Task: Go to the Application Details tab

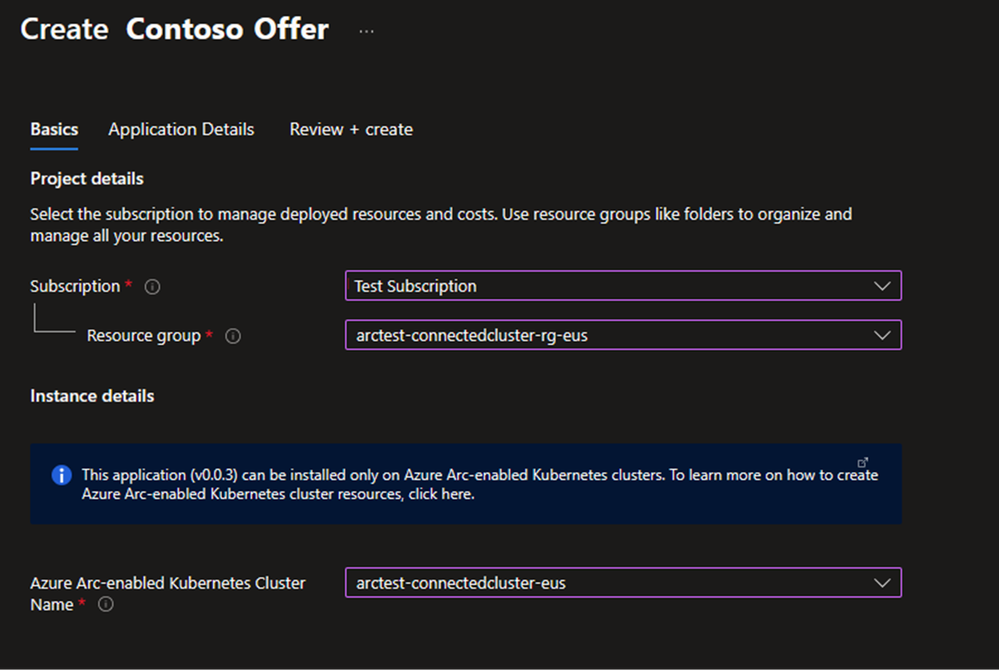Action: click(181, 130)
